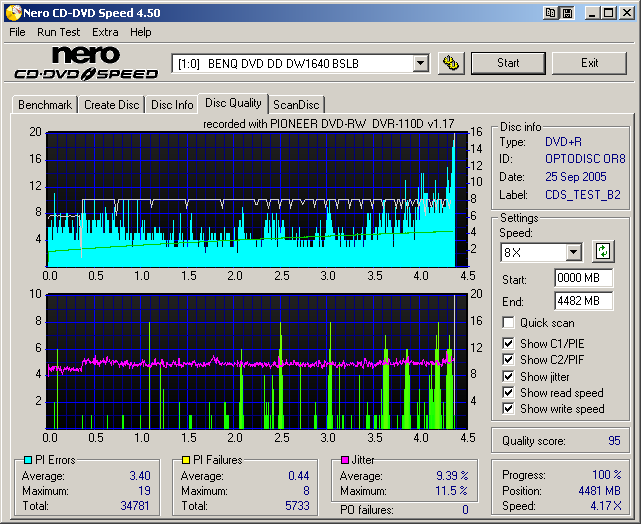Image resolution: width=641 pixels, height=524 pixels.
Task: Uncheck Show C1/PIE option
Action: [x=509, y=344]
